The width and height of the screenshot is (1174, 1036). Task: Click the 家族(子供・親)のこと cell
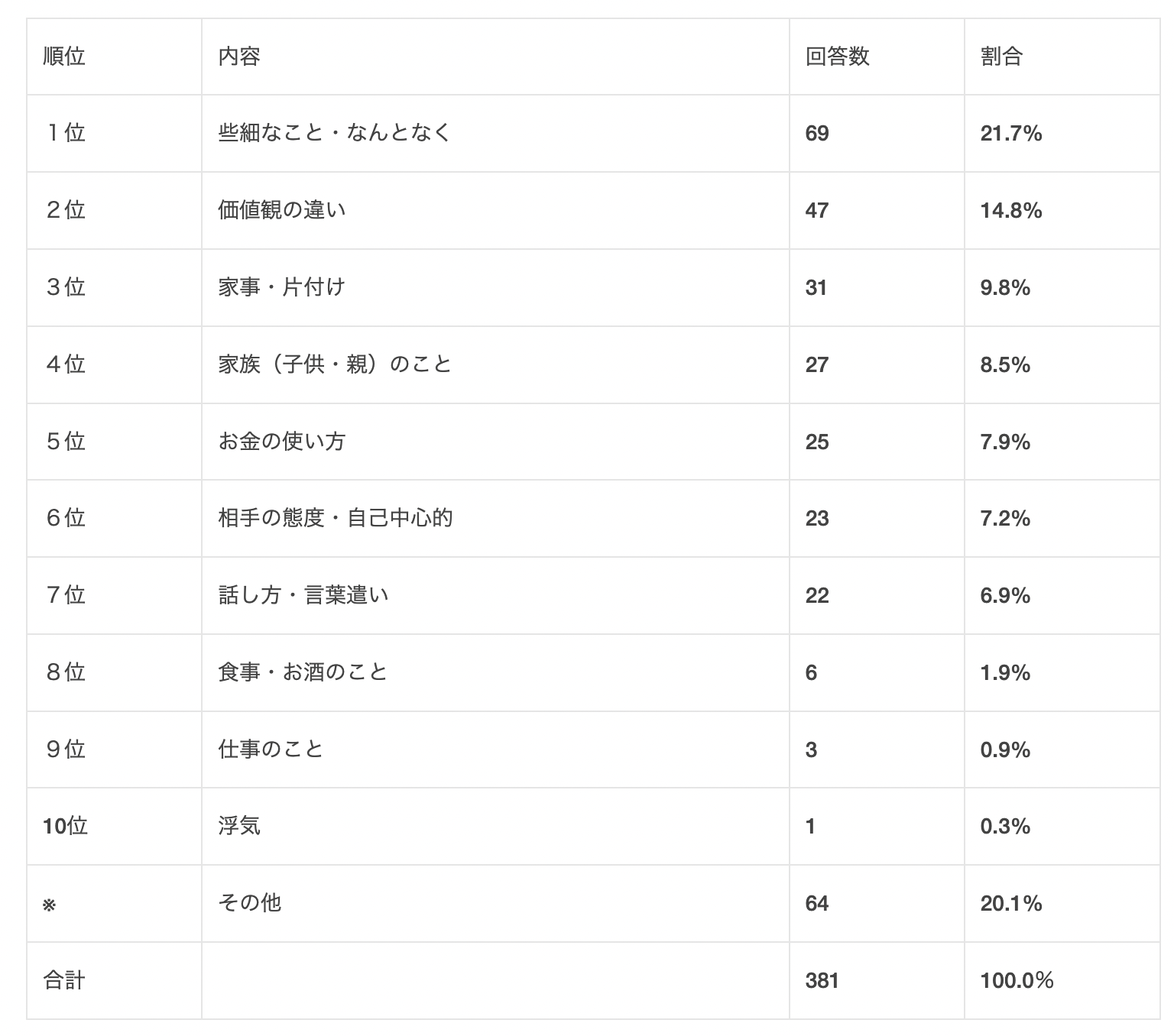click(x=335, y=364)
